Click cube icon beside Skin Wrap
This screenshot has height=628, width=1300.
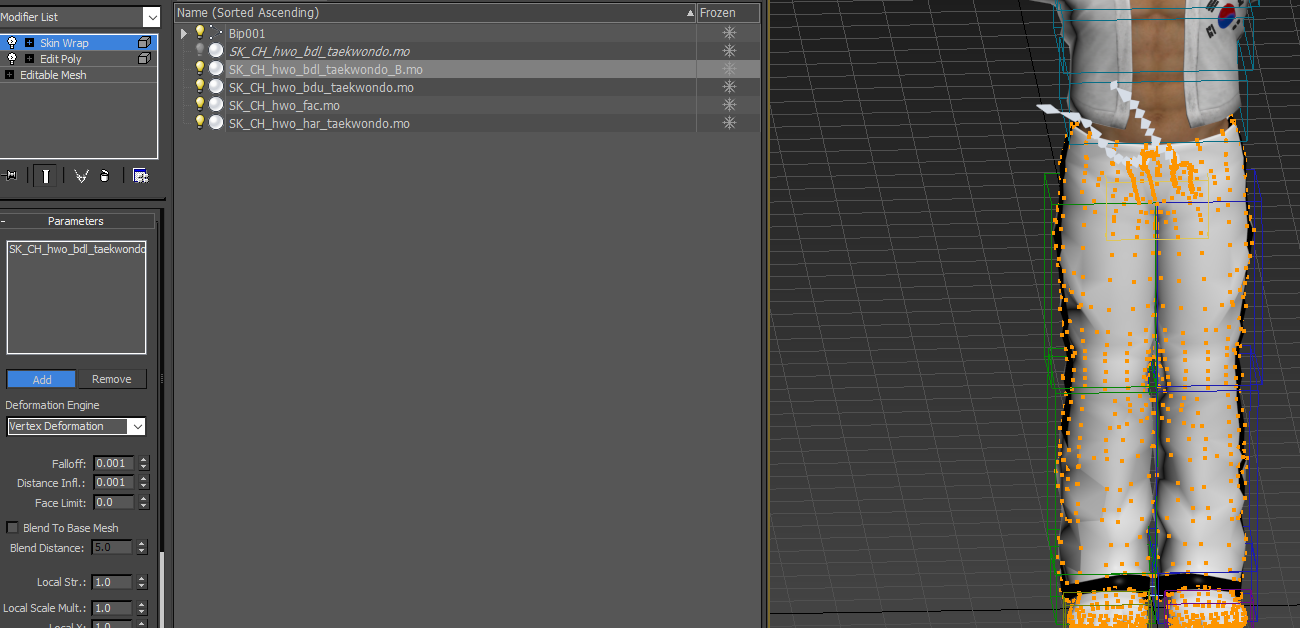144,43
